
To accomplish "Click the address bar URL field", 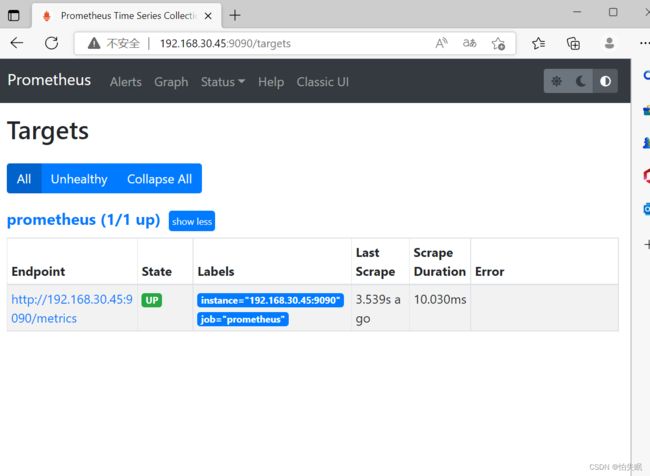I will coord(294,43).
